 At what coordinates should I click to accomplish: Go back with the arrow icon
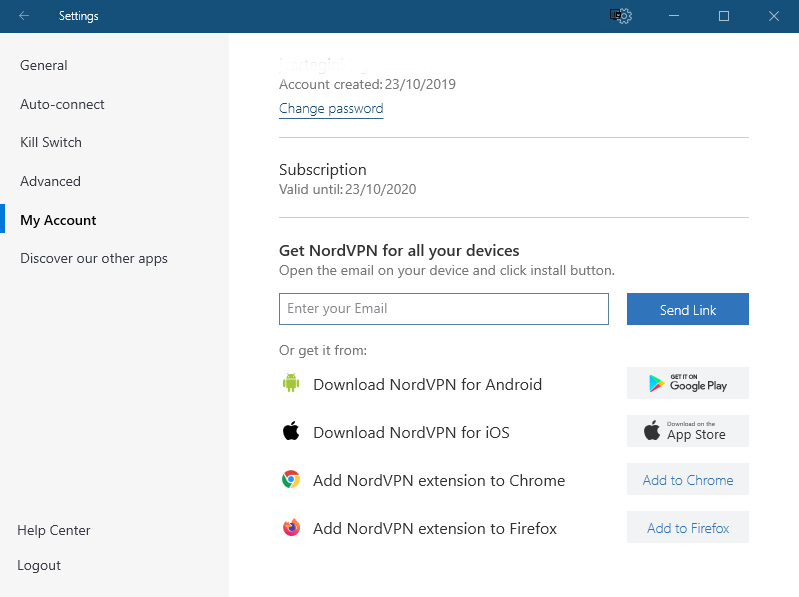(24, 16)
